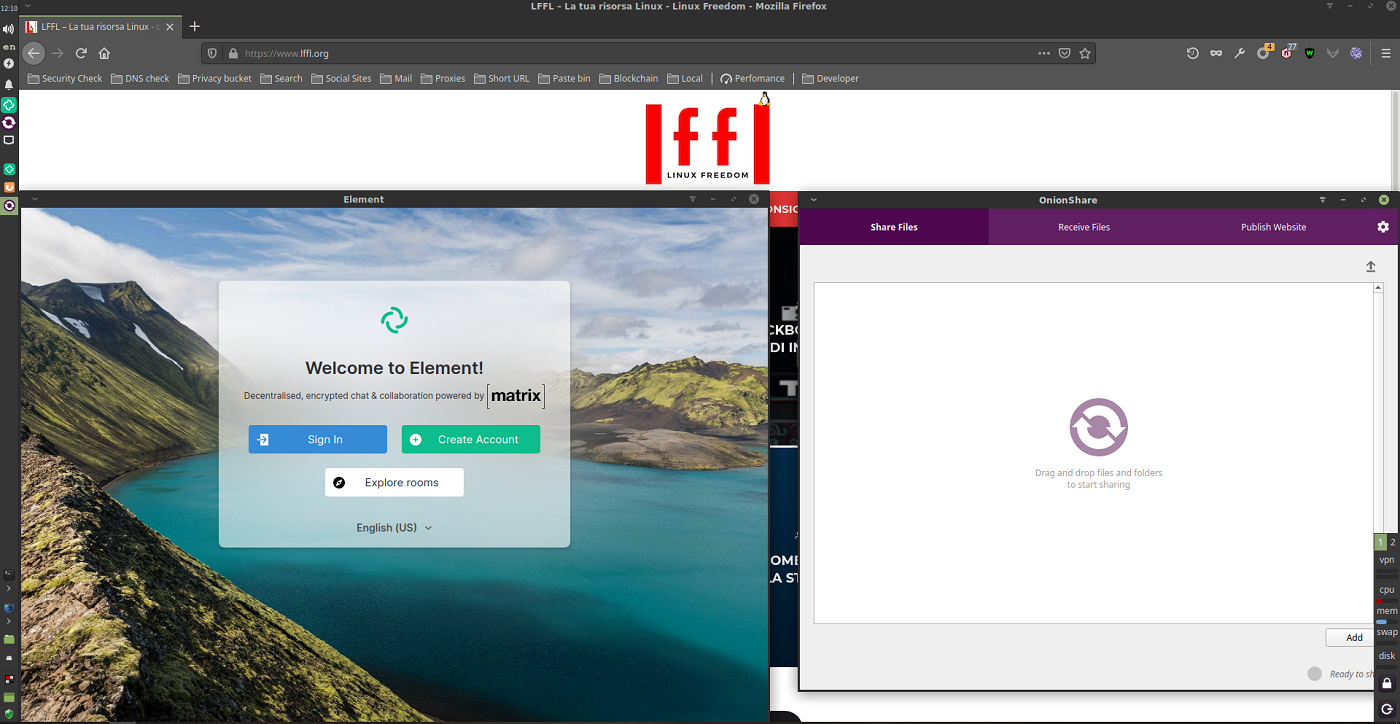Open the extension with badge 4
The height and width of the screenshot is (724, 1400).
click(1264, 52)
